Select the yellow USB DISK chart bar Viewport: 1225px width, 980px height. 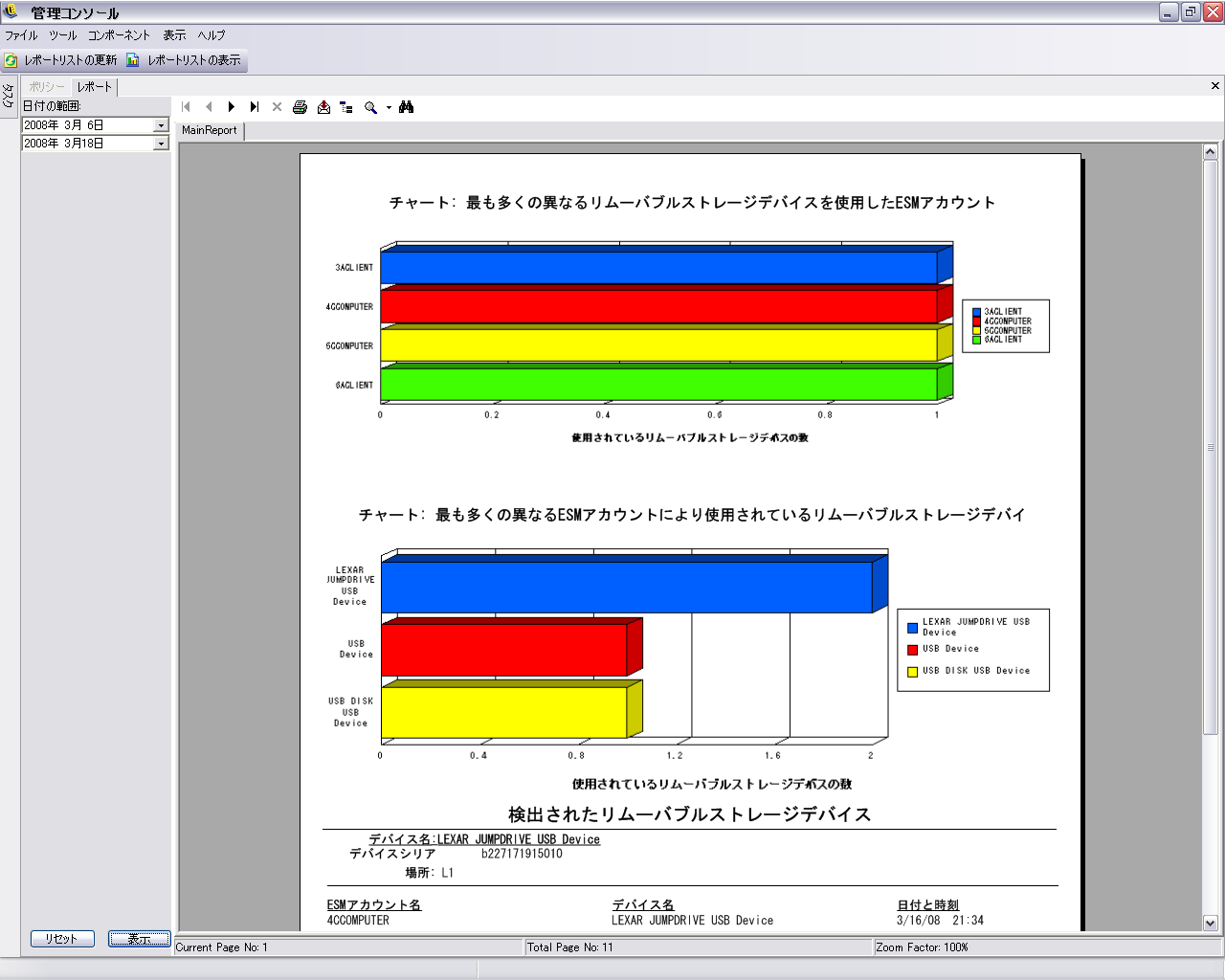point(504,712)
